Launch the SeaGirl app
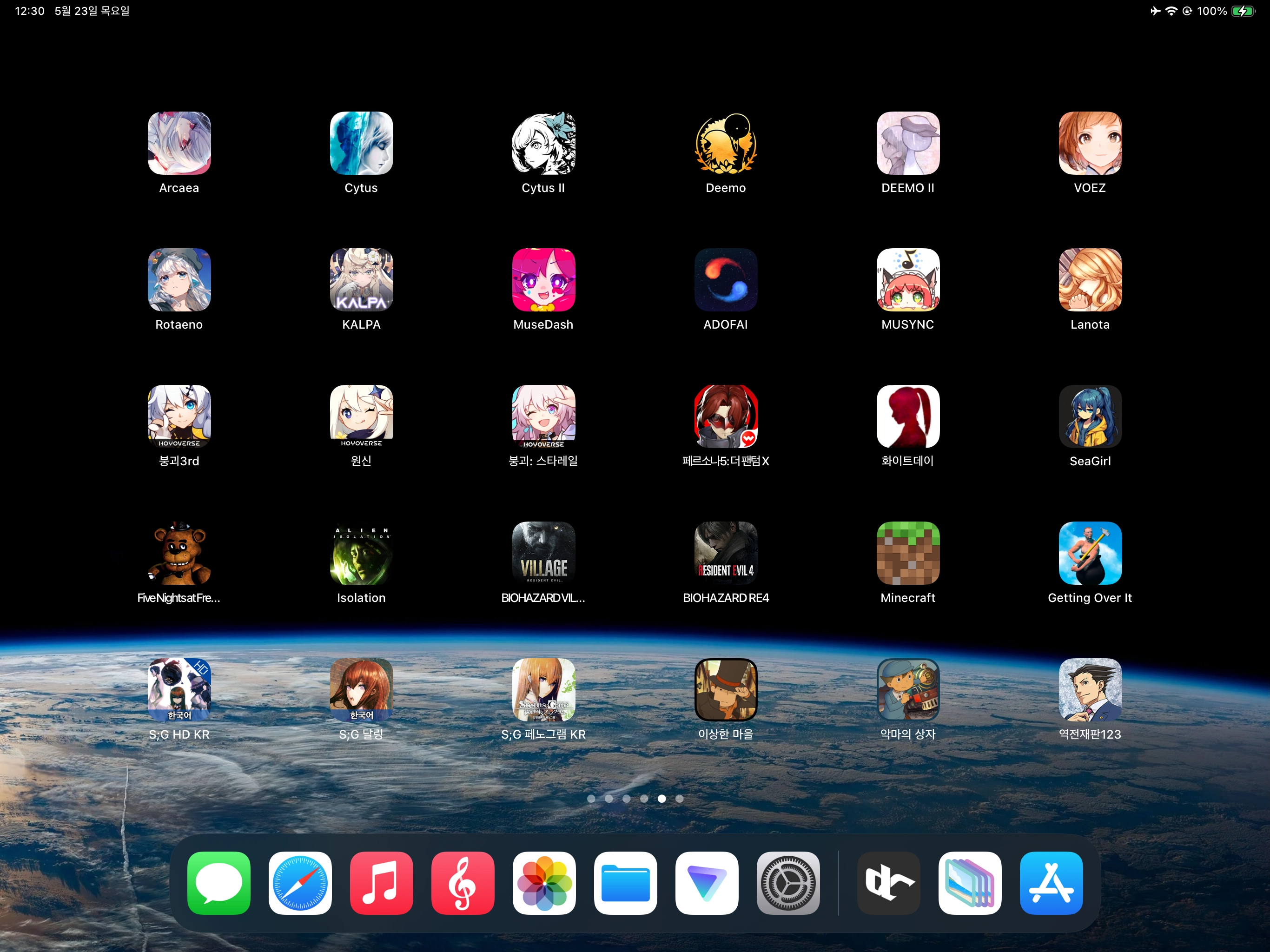Viewport: 1270px width, 952px height. [x=1090, y=416]
